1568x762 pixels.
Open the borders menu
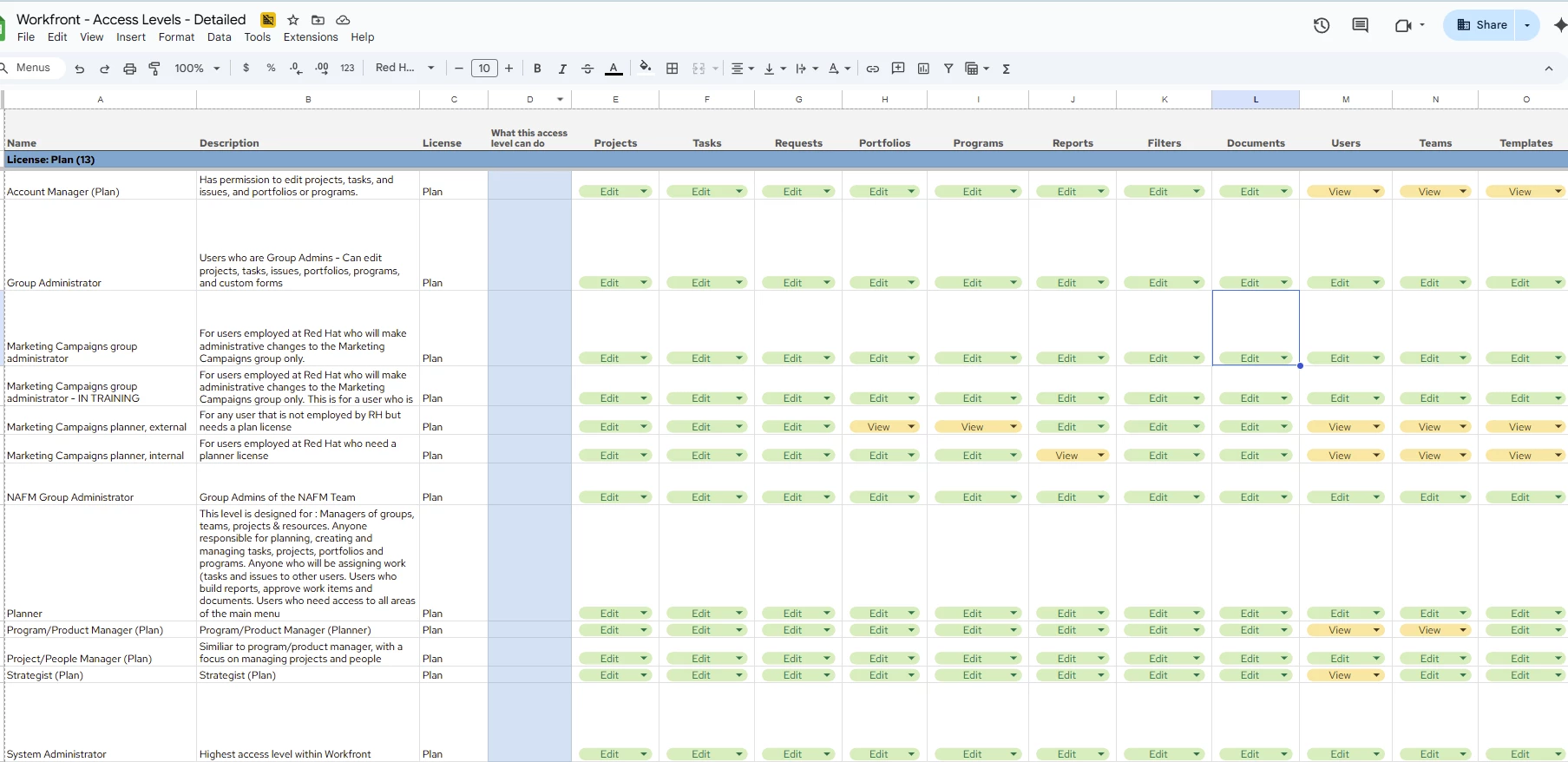pos(672,69)
